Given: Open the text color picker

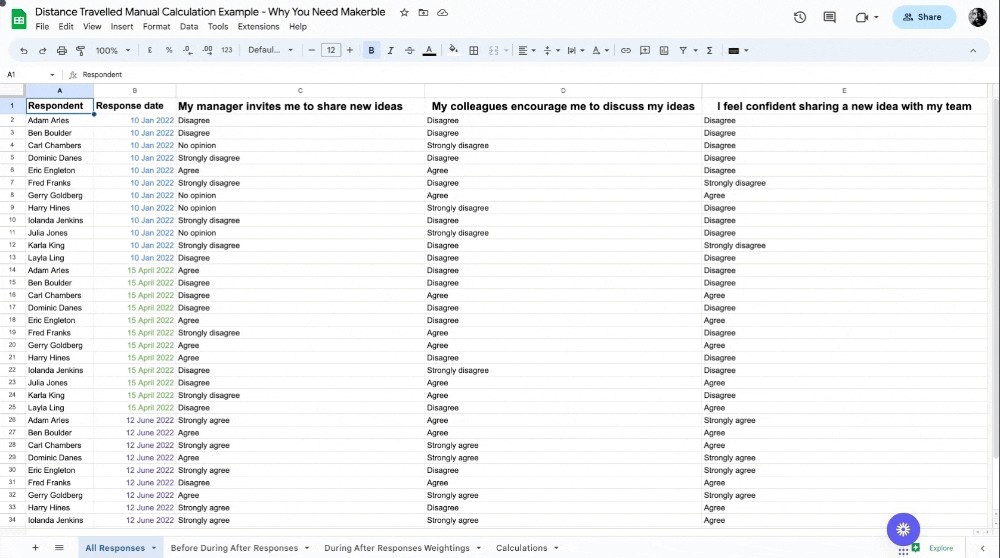Looking at the screenshot, I should 429,50.
